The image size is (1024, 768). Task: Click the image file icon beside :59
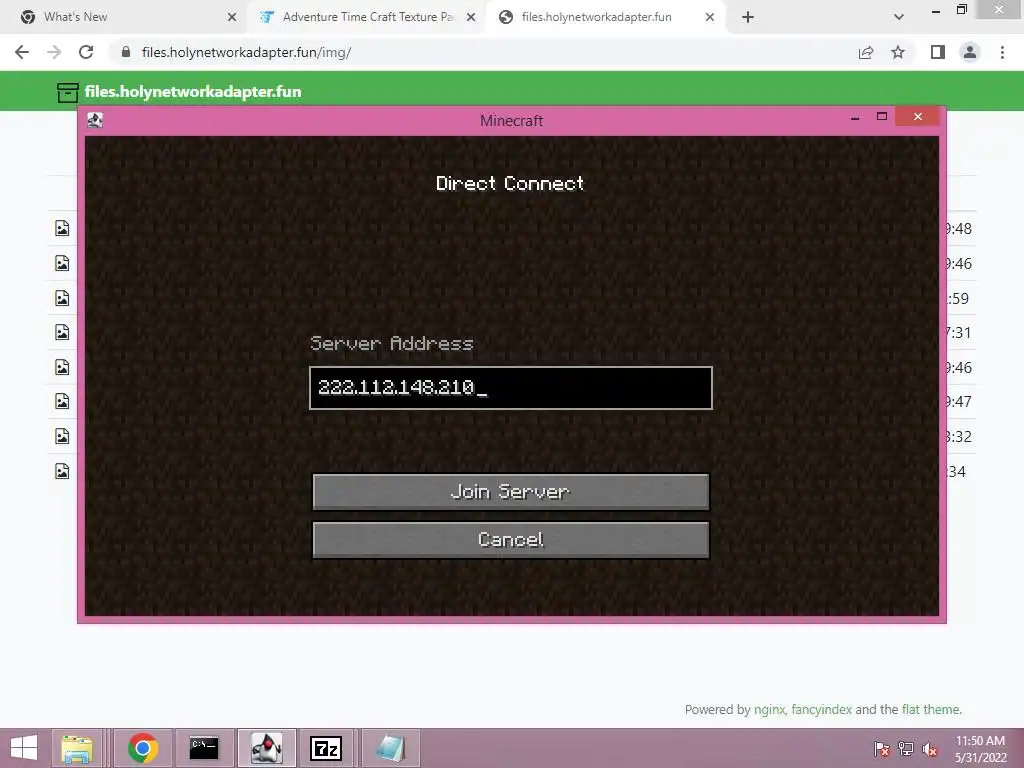(62, 298)
